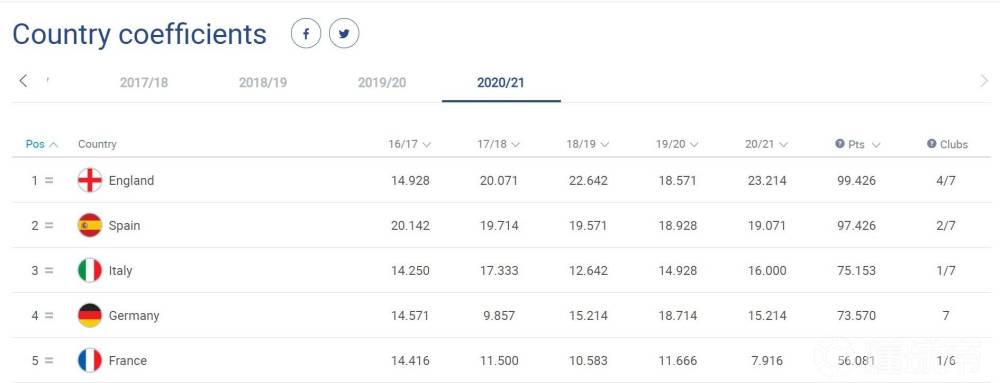Select the 2018/19 season tab
This screenshot has height=383, width=1000.
coord(263,83)
